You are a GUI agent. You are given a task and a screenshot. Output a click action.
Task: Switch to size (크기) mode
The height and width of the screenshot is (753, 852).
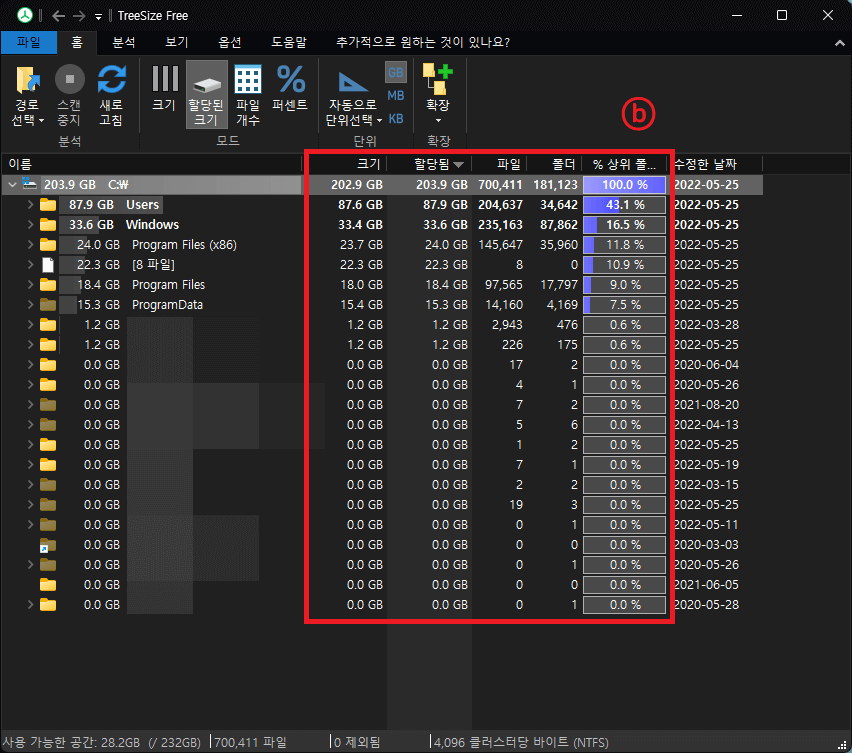click(164, 89)
